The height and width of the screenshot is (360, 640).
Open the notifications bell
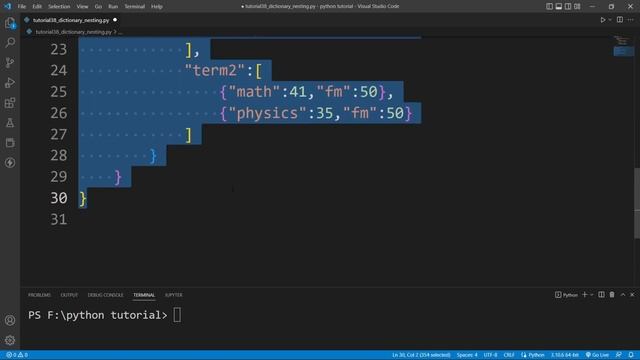pyautogui.click(x=631, y=355)
